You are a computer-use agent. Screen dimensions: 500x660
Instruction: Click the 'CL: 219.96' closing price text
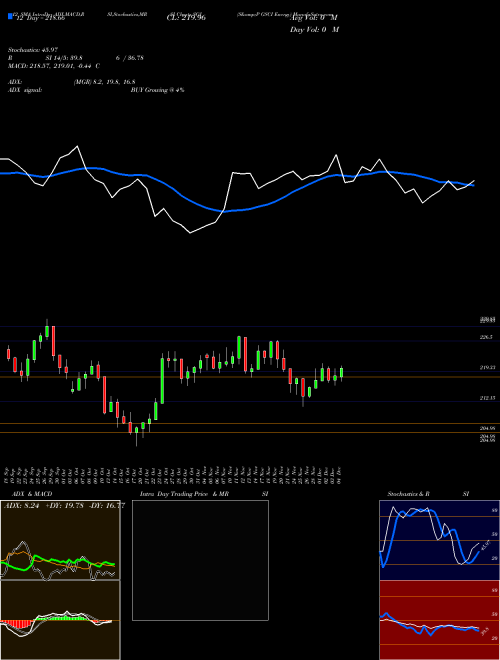point(185,19)
